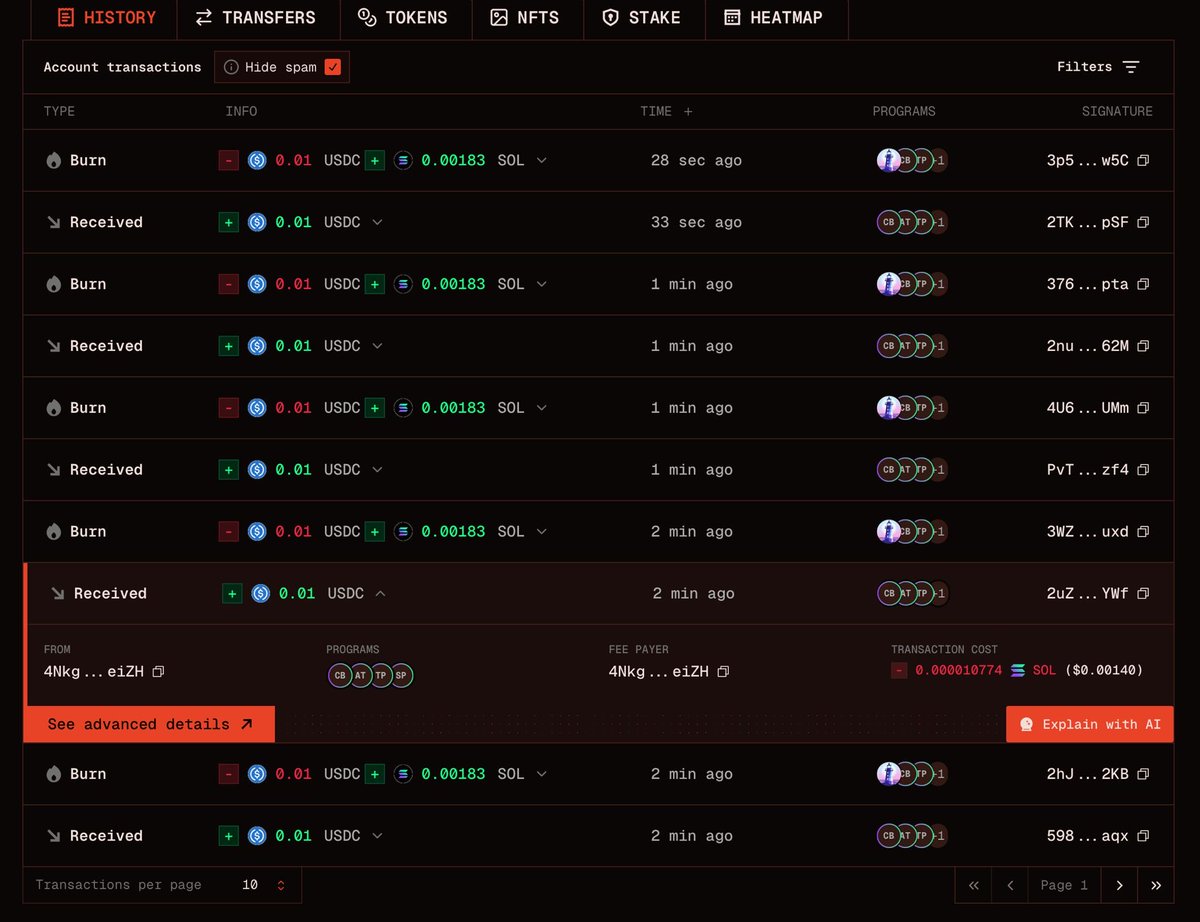Copy signature 598...aqx
Screen dimensions: 1200x922
tap(1143, 836)
